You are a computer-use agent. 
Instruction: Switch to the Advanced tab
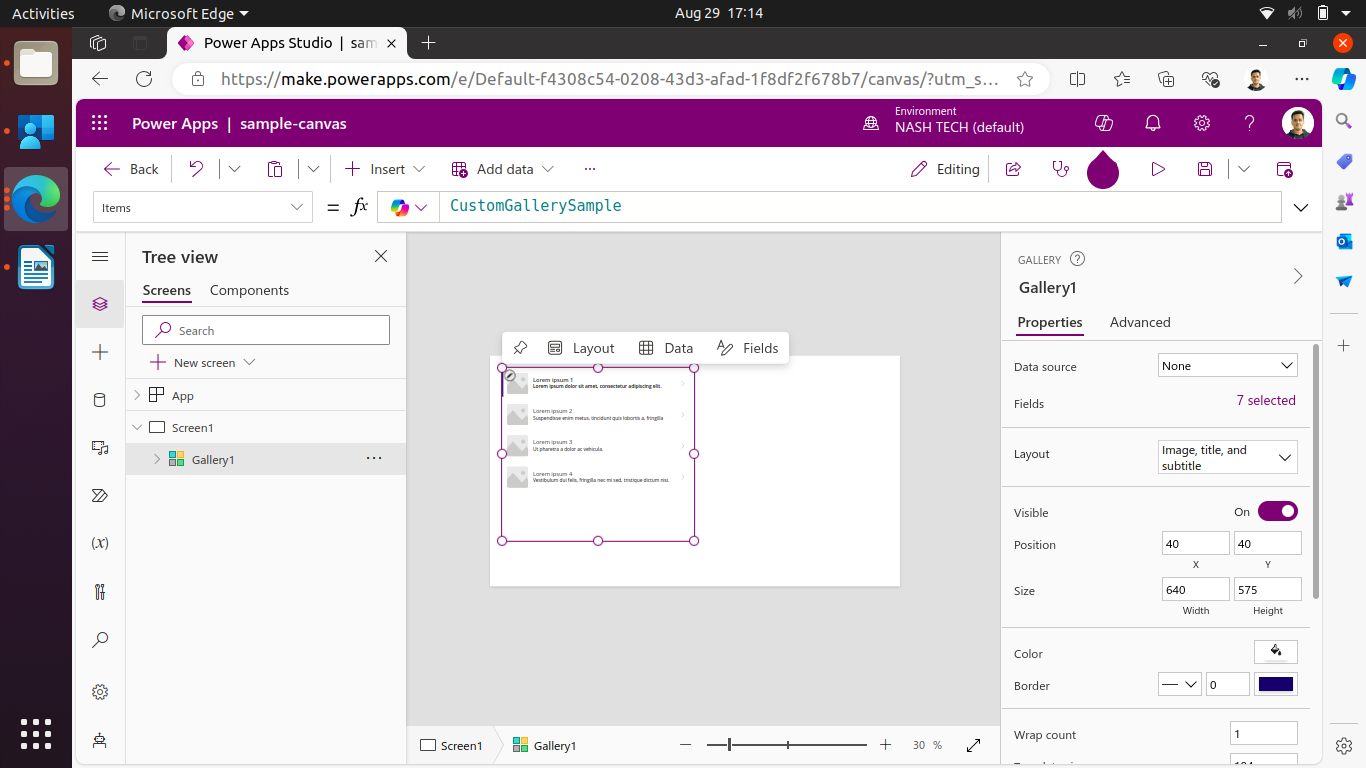pyautogui.click(x=1140, y=322)
